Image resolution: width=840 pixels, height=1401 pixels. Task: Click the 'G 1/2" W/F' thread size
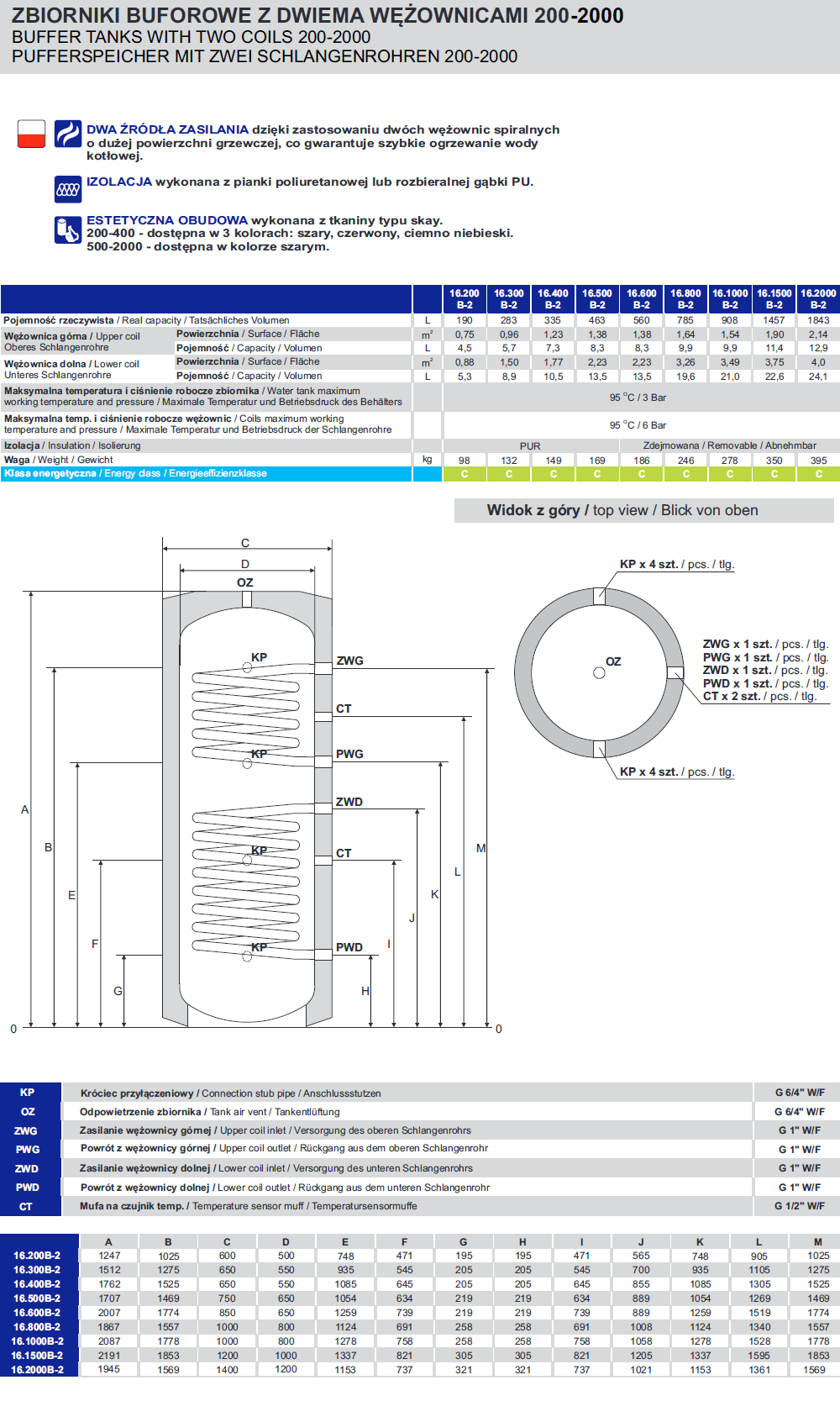click(800, 1206)
